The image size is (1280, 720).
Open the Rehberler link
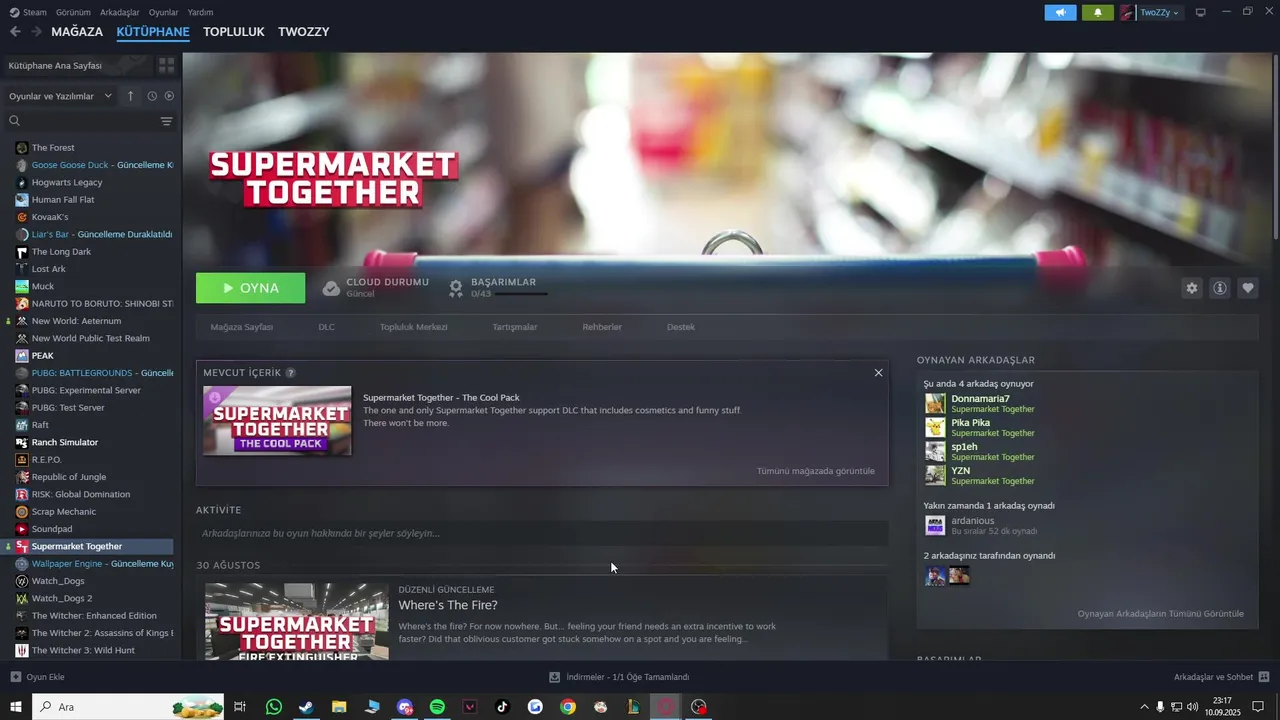click(602, 327)
